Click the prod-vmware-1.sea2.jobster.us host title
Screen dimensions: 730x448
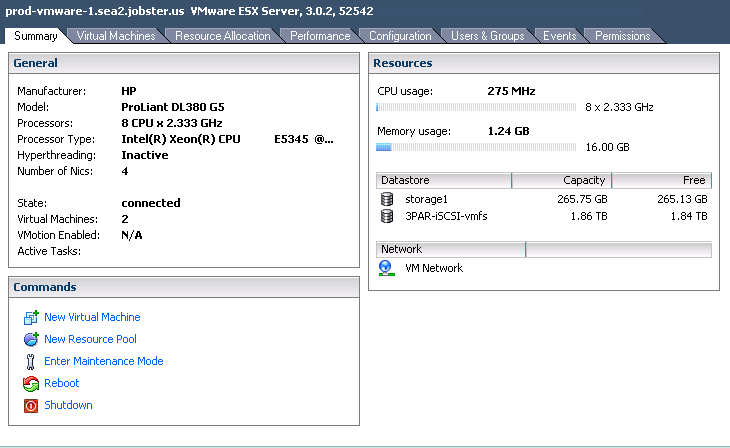click(x=95, y=11)
